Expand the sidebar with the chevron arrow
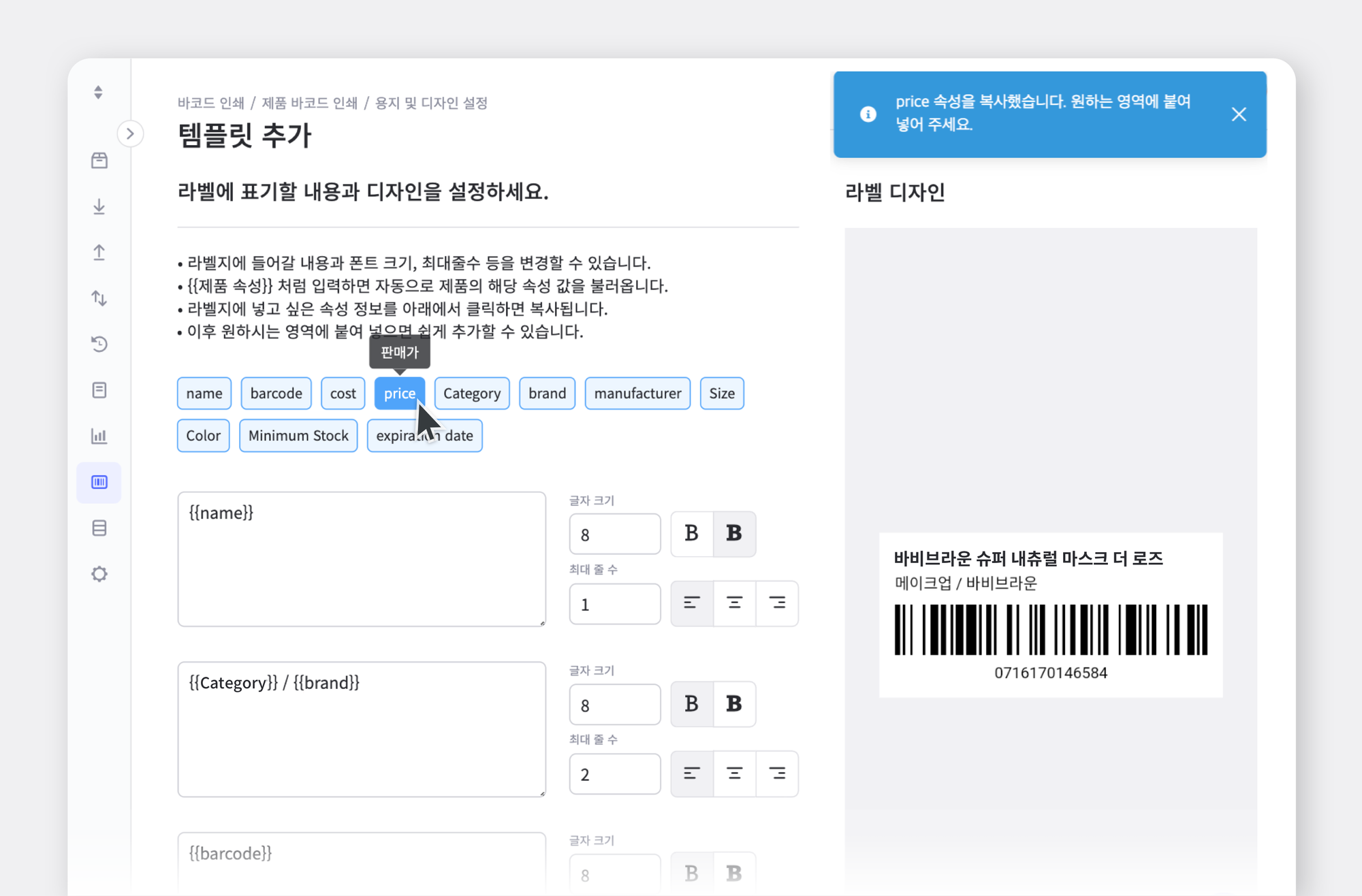The height and width of the screenshot is (896, 1362). click(130, 133)
